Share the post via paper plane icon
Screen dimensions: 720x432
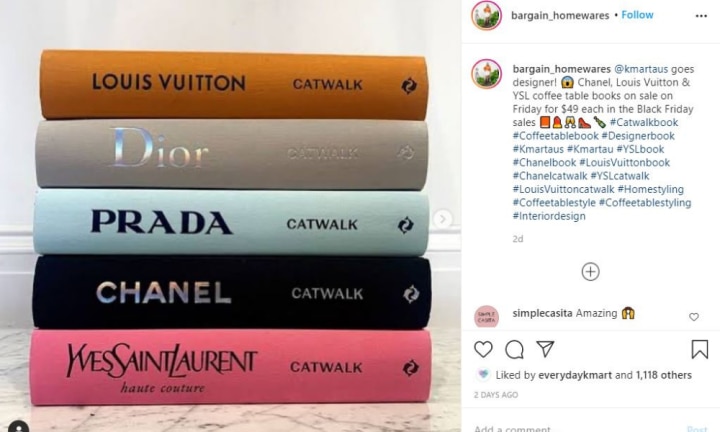[546, 349]
